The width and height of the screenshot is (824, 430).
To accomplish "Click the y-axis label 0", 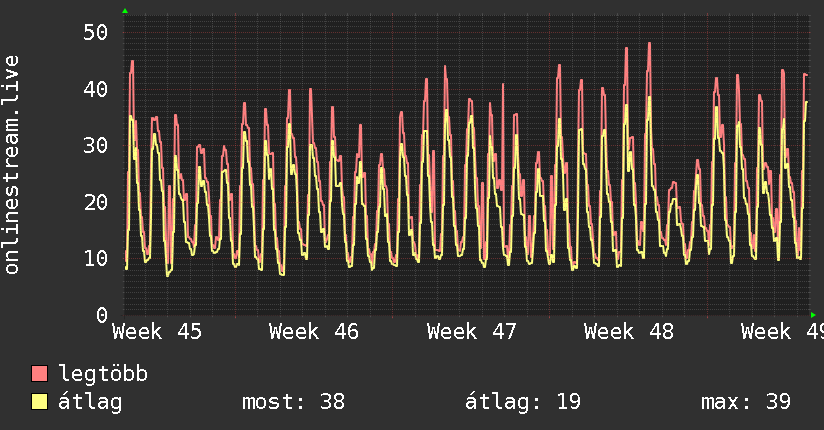I will (x=102, y=315).
